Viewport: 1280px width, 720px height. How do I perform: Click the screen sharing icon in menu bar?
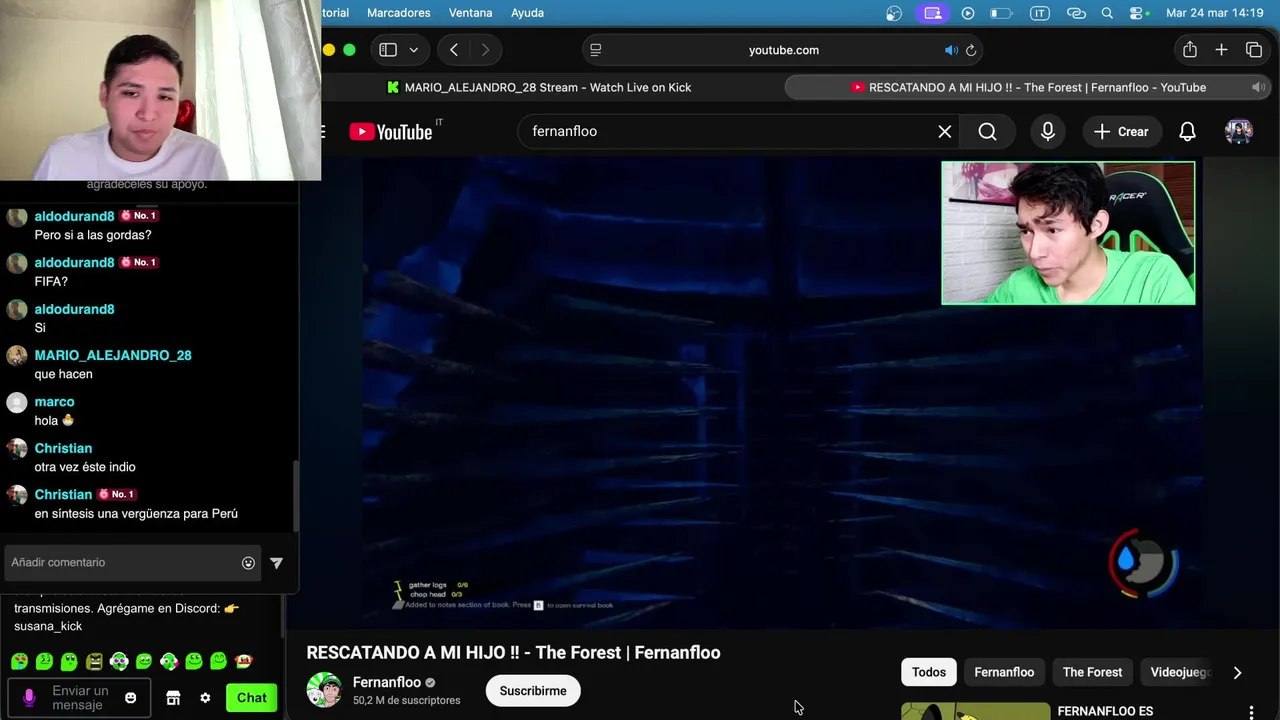[x=933, y=13]
